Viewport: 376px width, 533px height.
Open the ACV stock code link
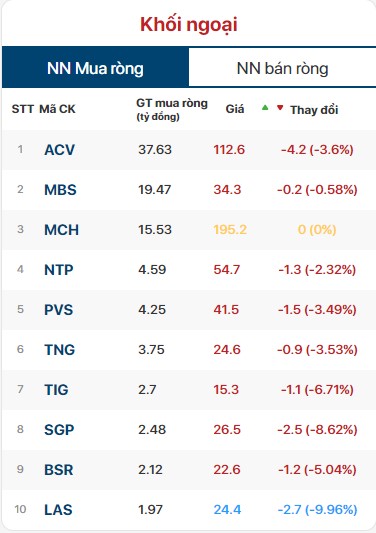click(59, 150)
